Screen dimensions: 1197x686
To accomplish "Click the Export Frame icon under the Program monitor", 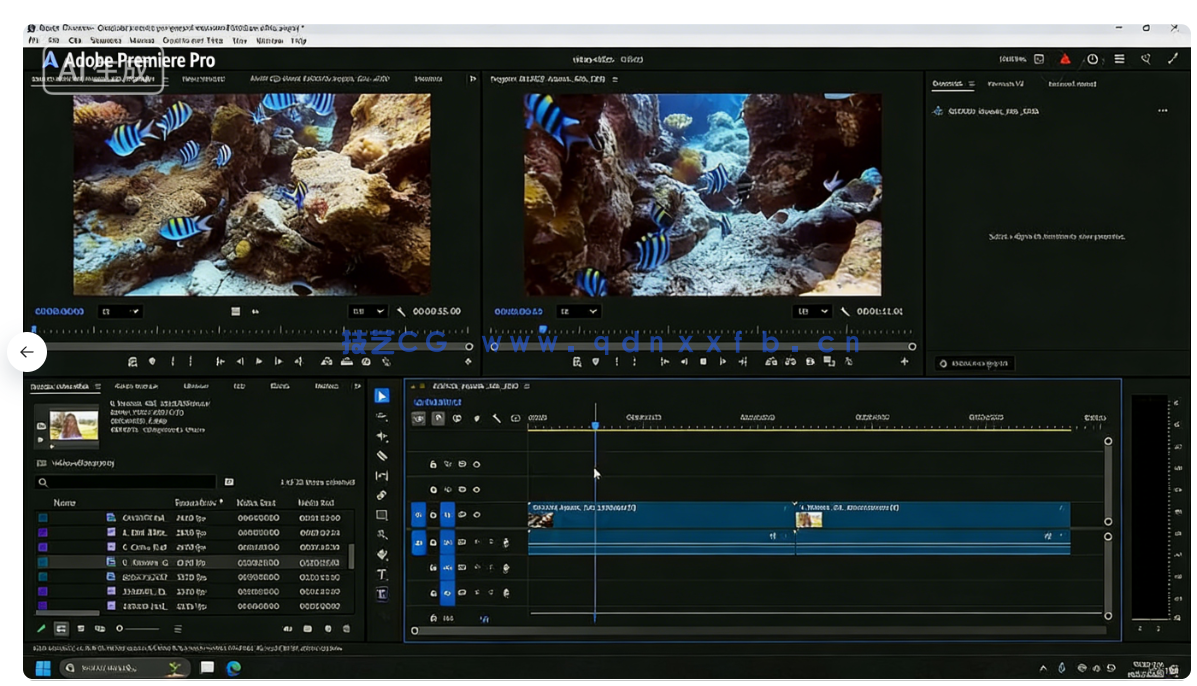I will (x=809, y=362).
